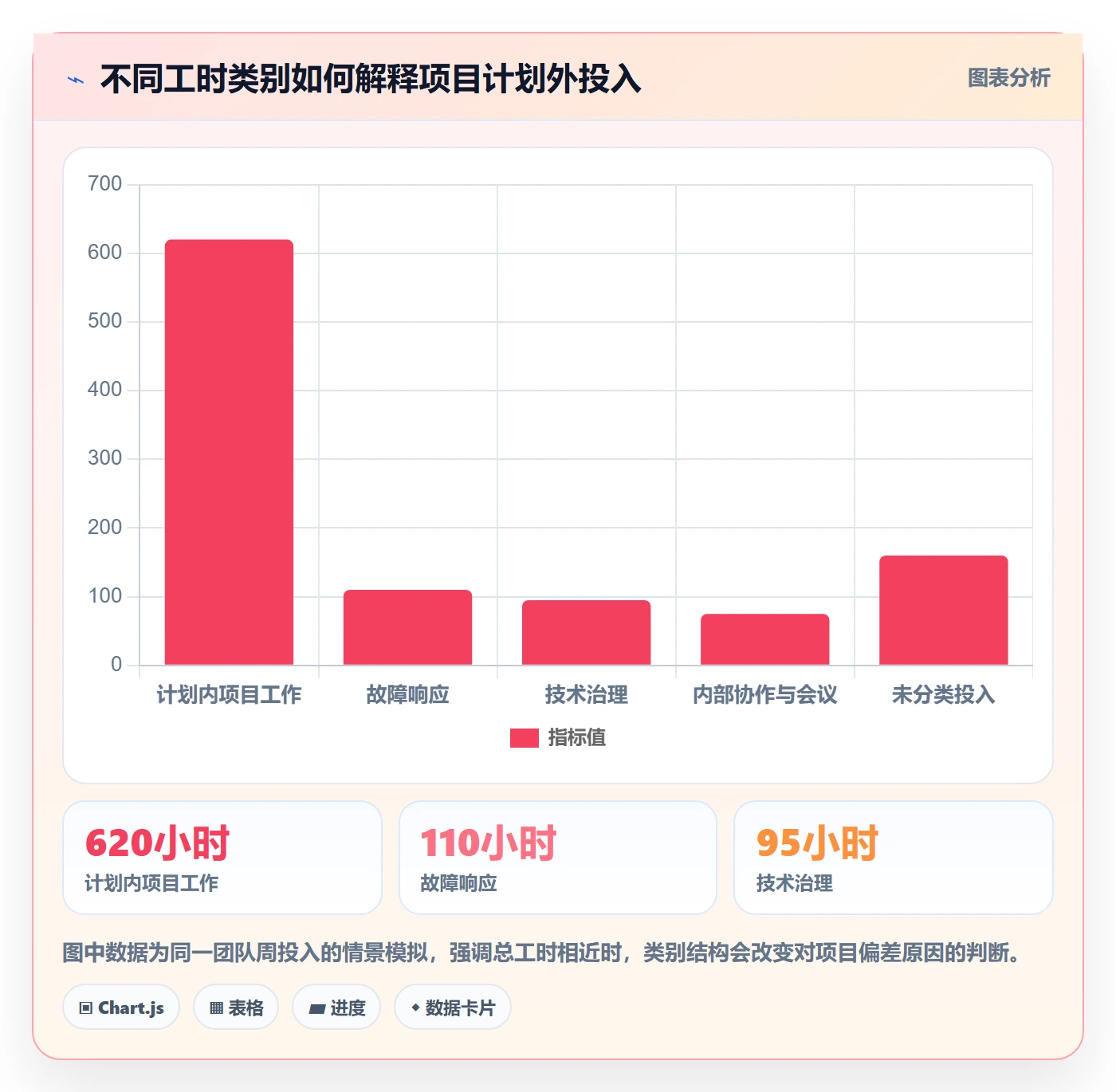Toggle the 指标值 legend color swatch

coord(524,738)
